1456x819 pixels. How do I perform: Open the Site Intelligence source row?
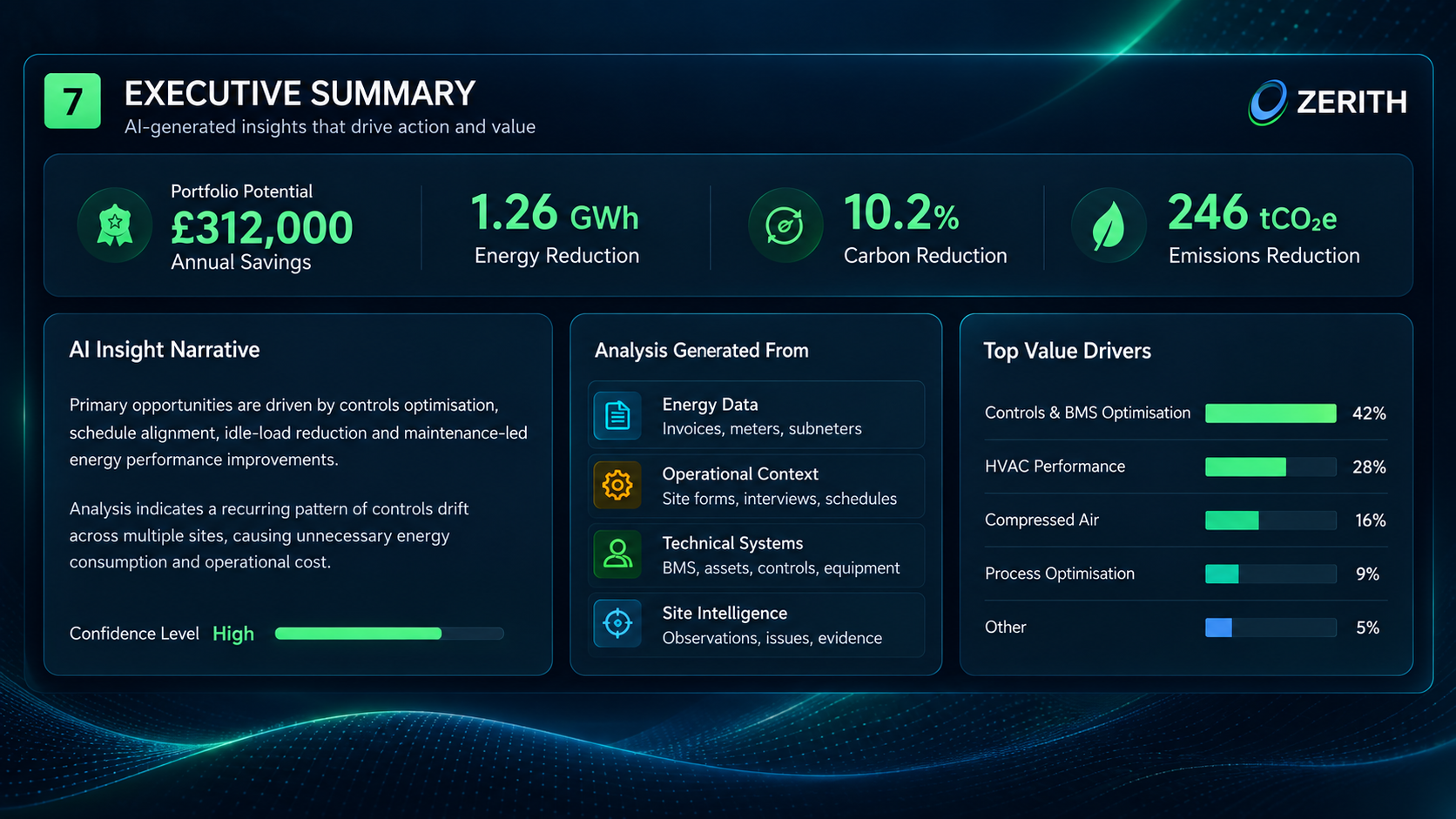[756, 624]
